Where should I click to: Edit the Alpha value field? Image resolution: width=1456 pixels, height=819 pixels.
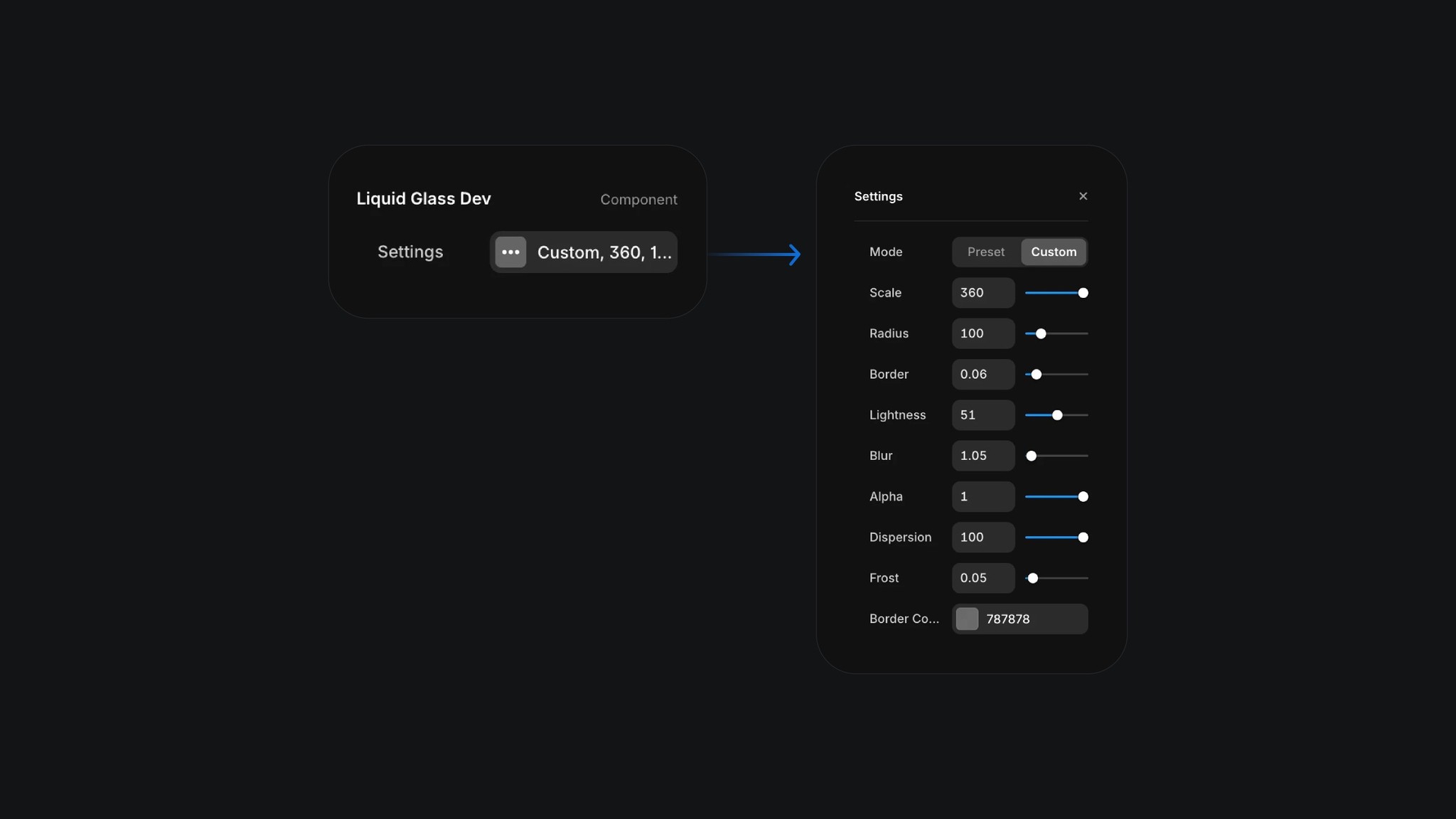pyautogui.click(x=983, y=496)
